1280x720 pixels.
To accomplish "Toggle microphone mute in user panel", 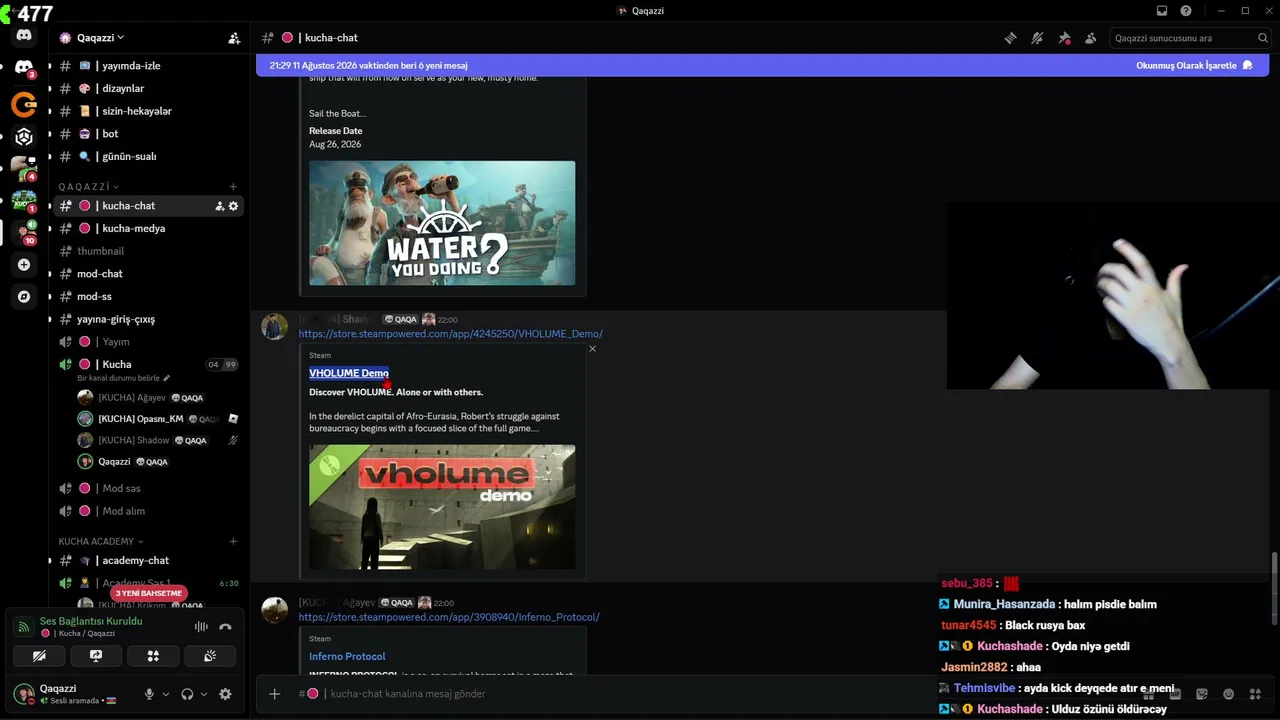I will [x=149, y=694].
